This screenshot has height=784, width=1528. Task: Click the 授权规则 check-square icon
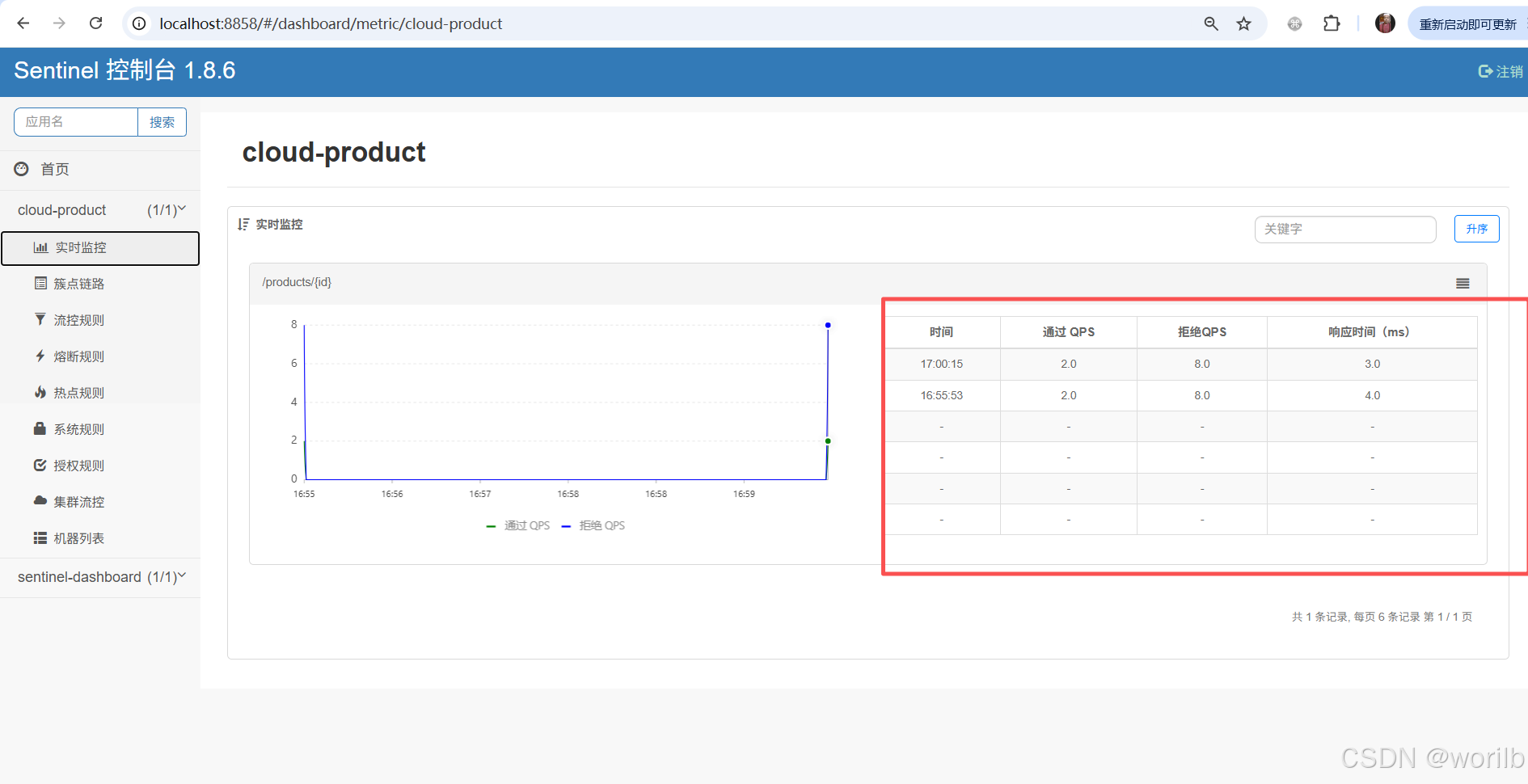[40, 465]
